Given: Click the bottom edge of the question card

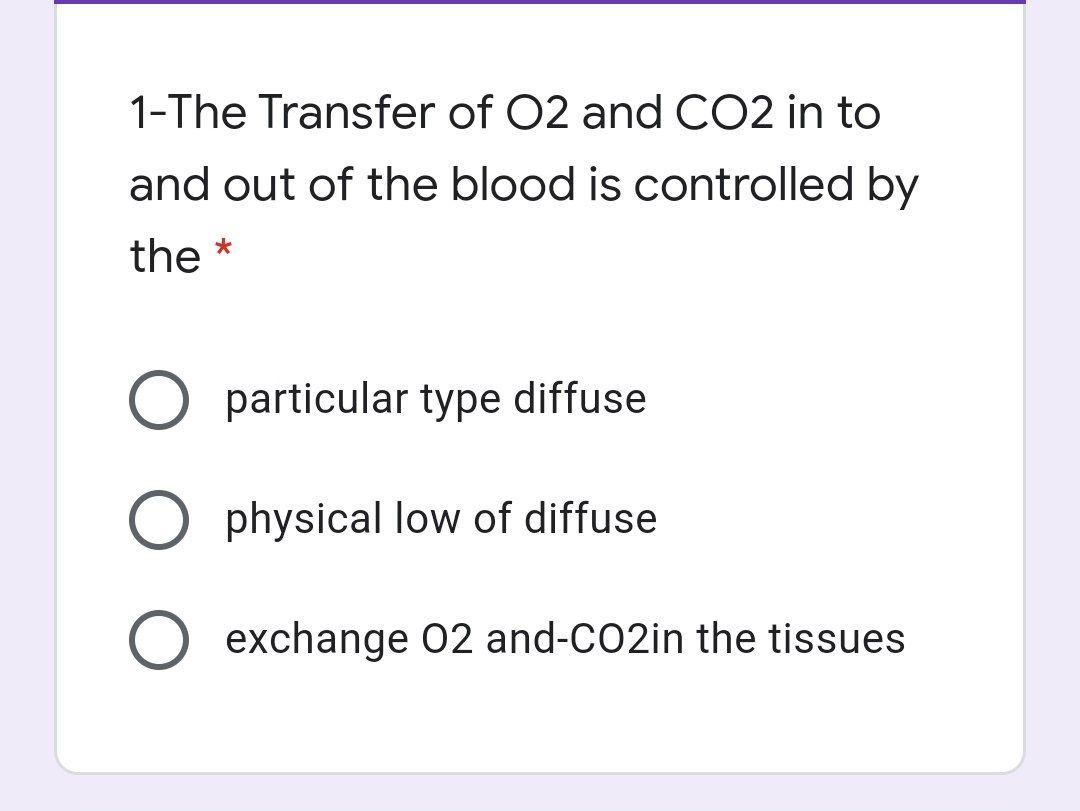Looking at the screenshot, I should tap(540, 770).
